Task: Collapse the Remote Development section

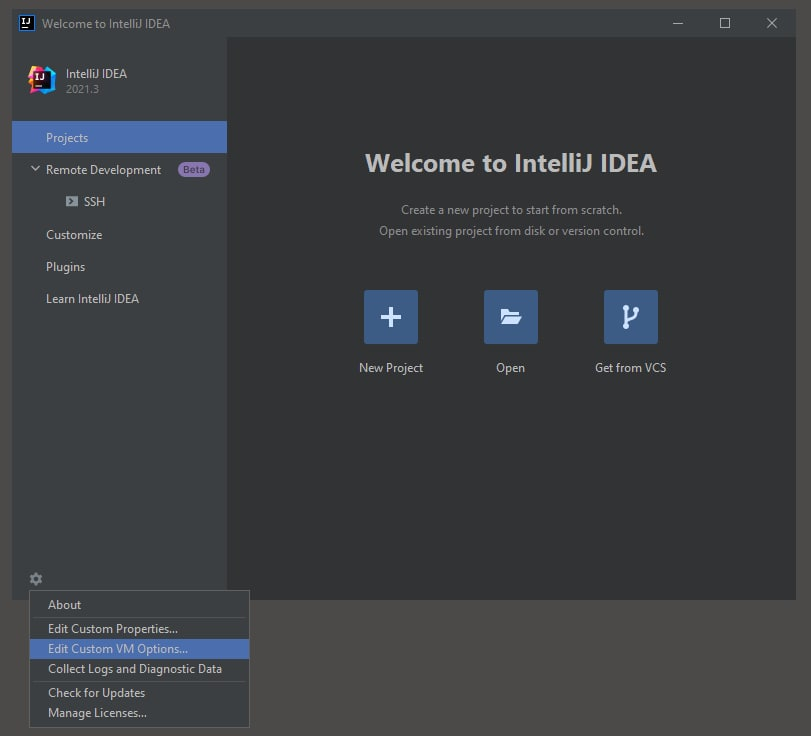Action: pos(35,170)
